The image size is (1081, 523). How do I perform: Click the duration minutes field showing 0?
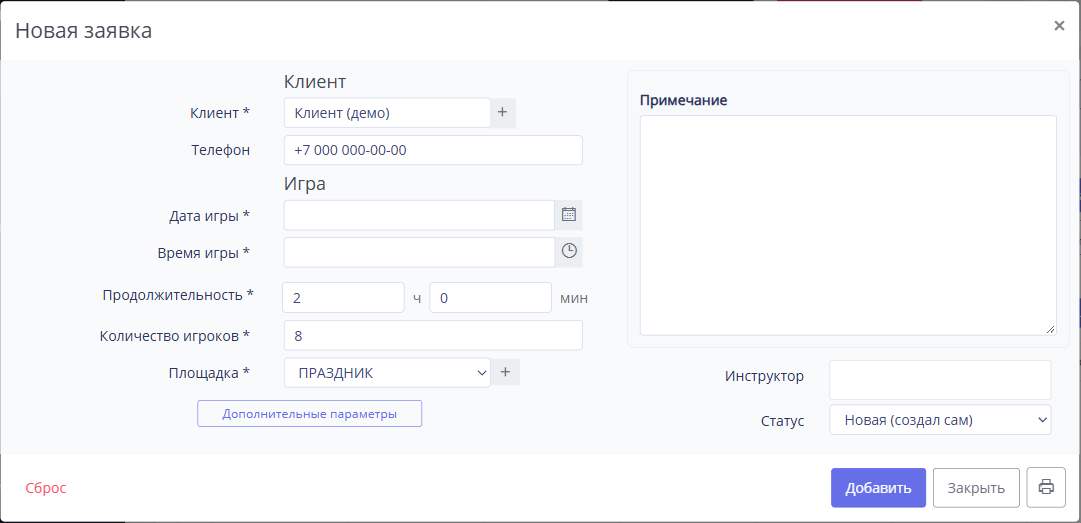[x=490, y=298]
